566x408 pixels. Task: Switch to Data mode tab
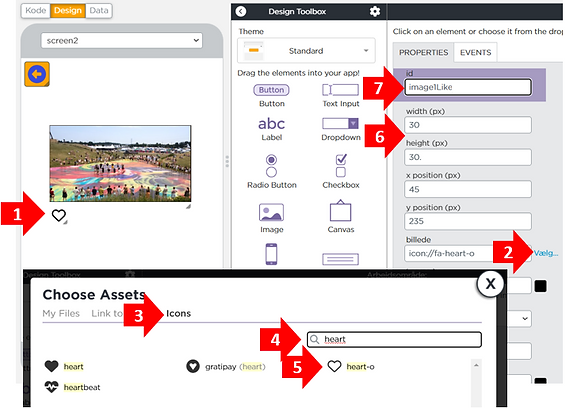pyautogui.click(x=99, y=10)
